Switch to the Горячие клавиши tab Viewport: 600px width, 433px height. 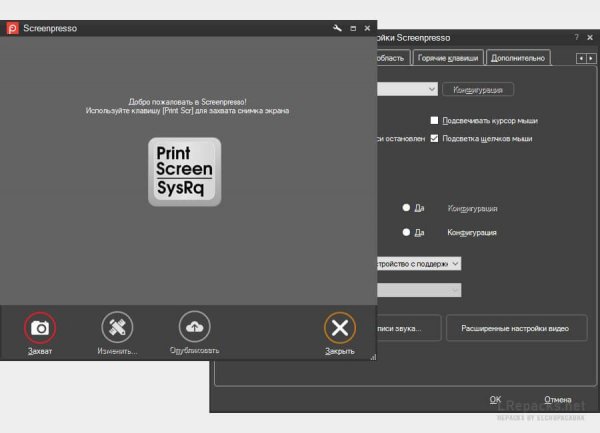(x=448, y=58)
